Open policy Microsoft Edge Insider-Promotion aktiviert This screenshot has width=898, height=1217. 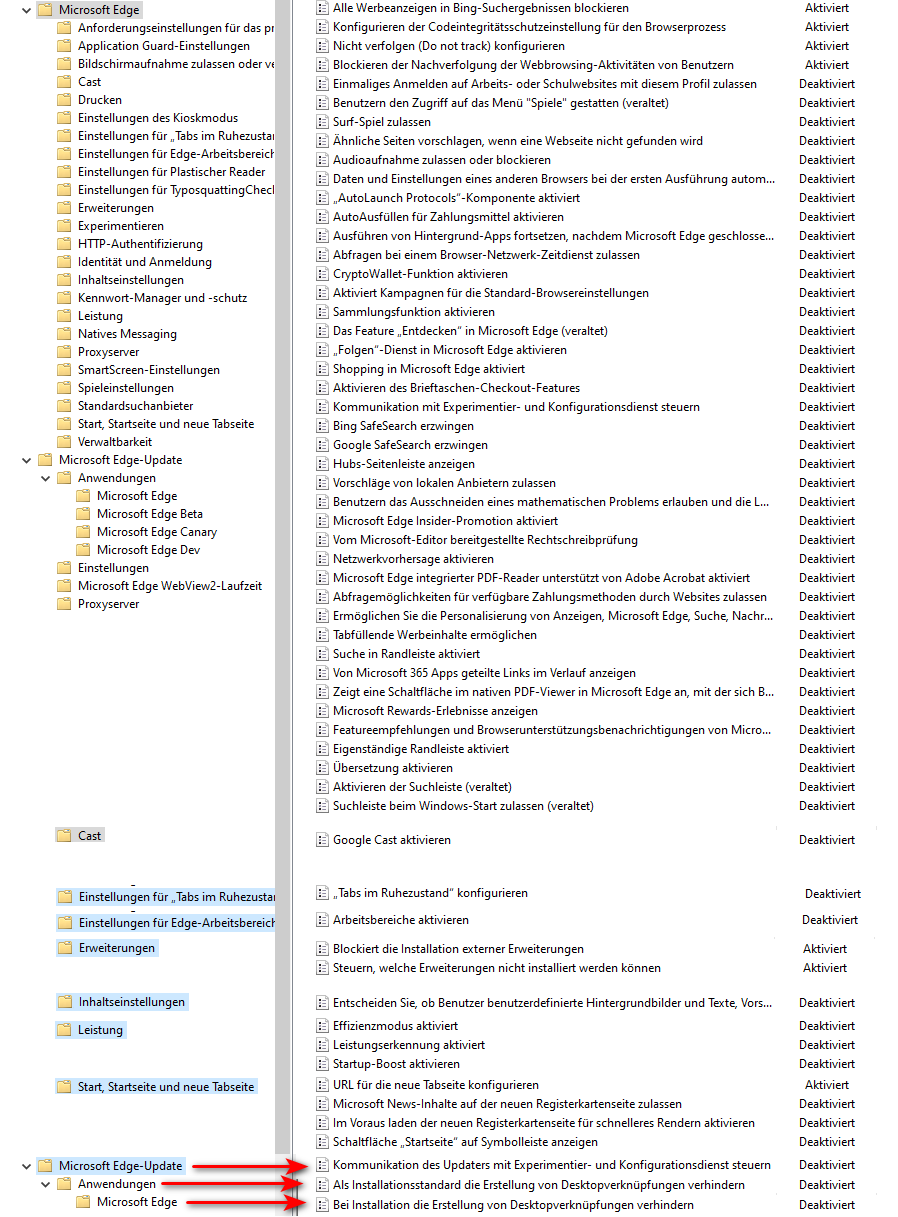coord(445,521)
